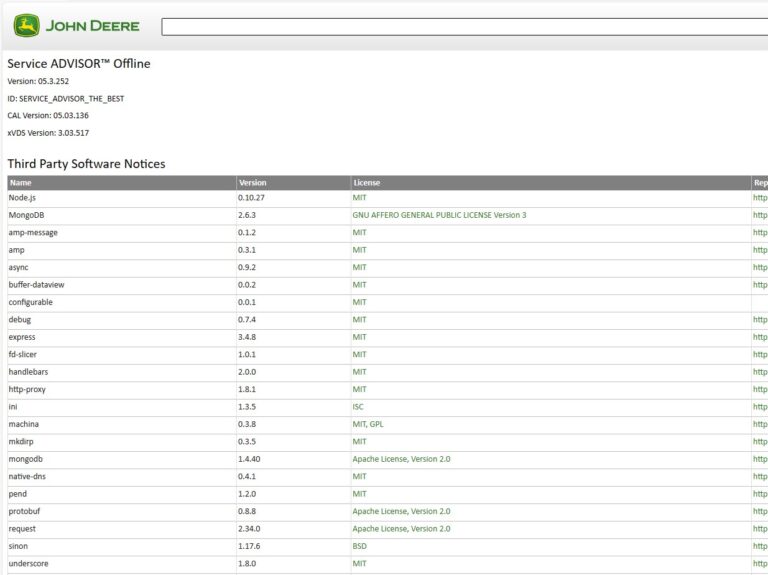Open MIT license link in express row
The height and width of the screenshot is (575, 768).
click(x=359, y=337)
